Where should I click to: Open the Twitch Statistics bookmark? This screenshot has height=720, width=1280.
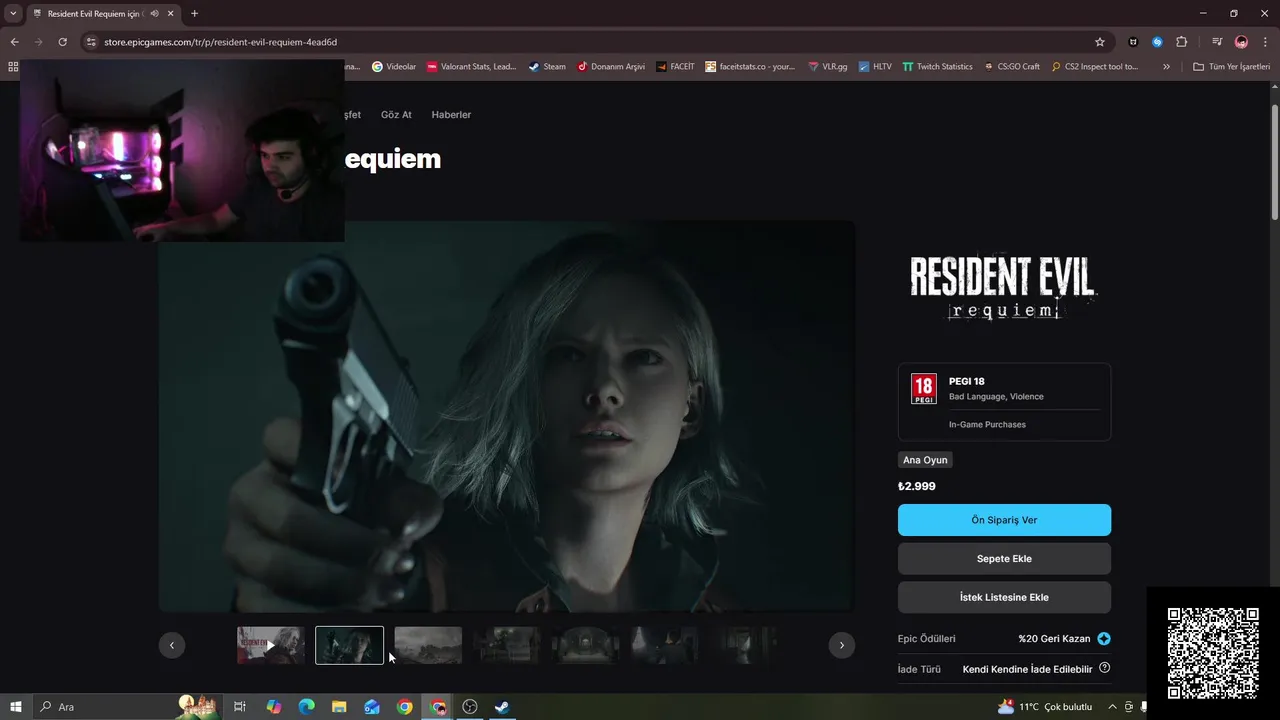tap(937, 67)
